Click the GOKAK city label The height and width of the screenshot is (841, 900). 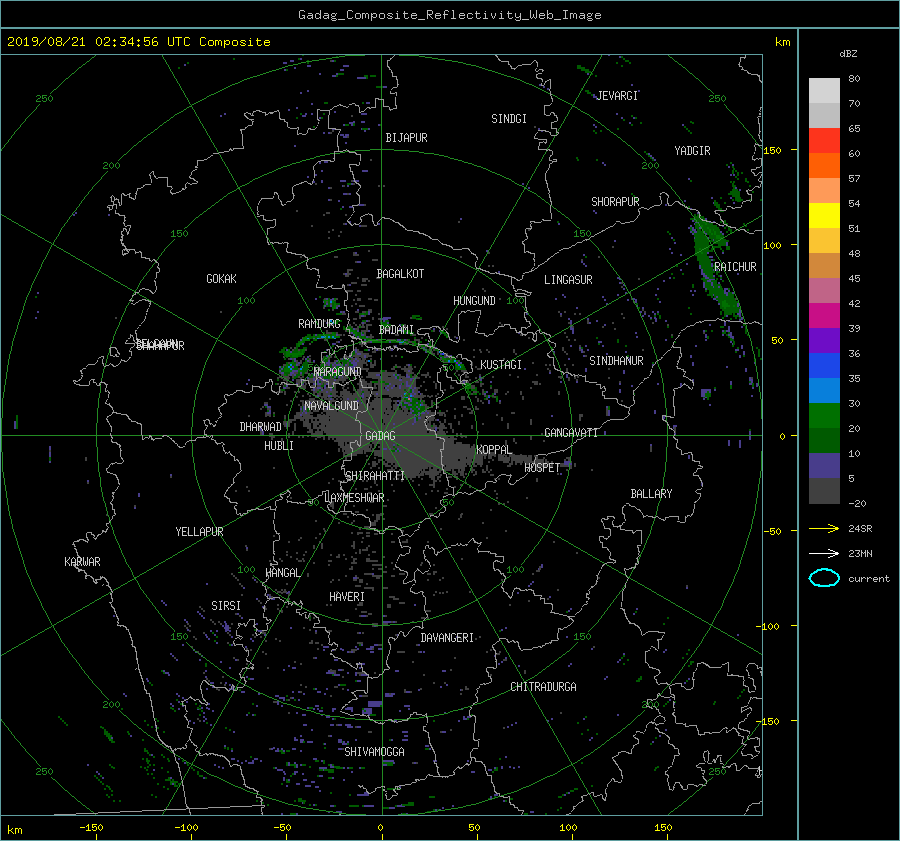click(222, 279)
